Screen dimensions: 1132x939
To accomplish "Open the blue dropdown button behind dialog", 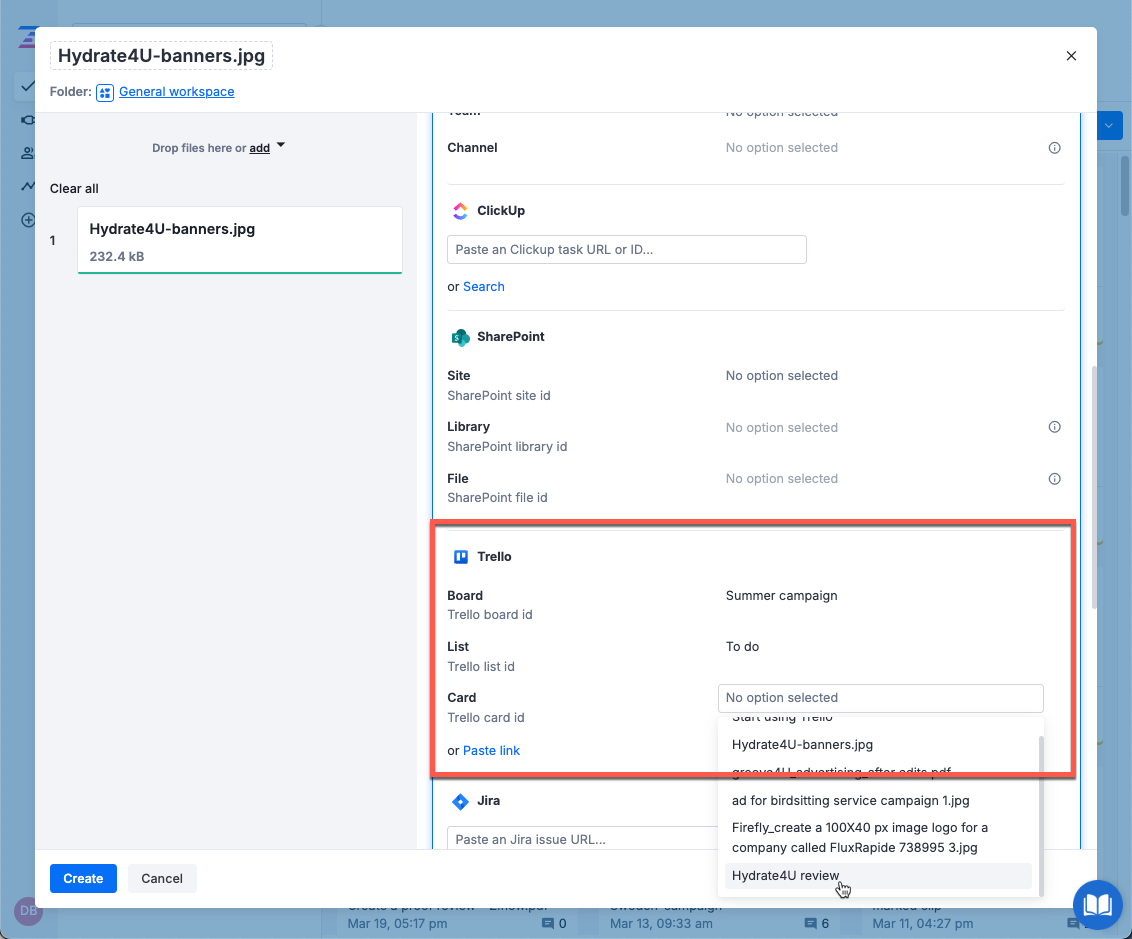I will coord(1109,126).
